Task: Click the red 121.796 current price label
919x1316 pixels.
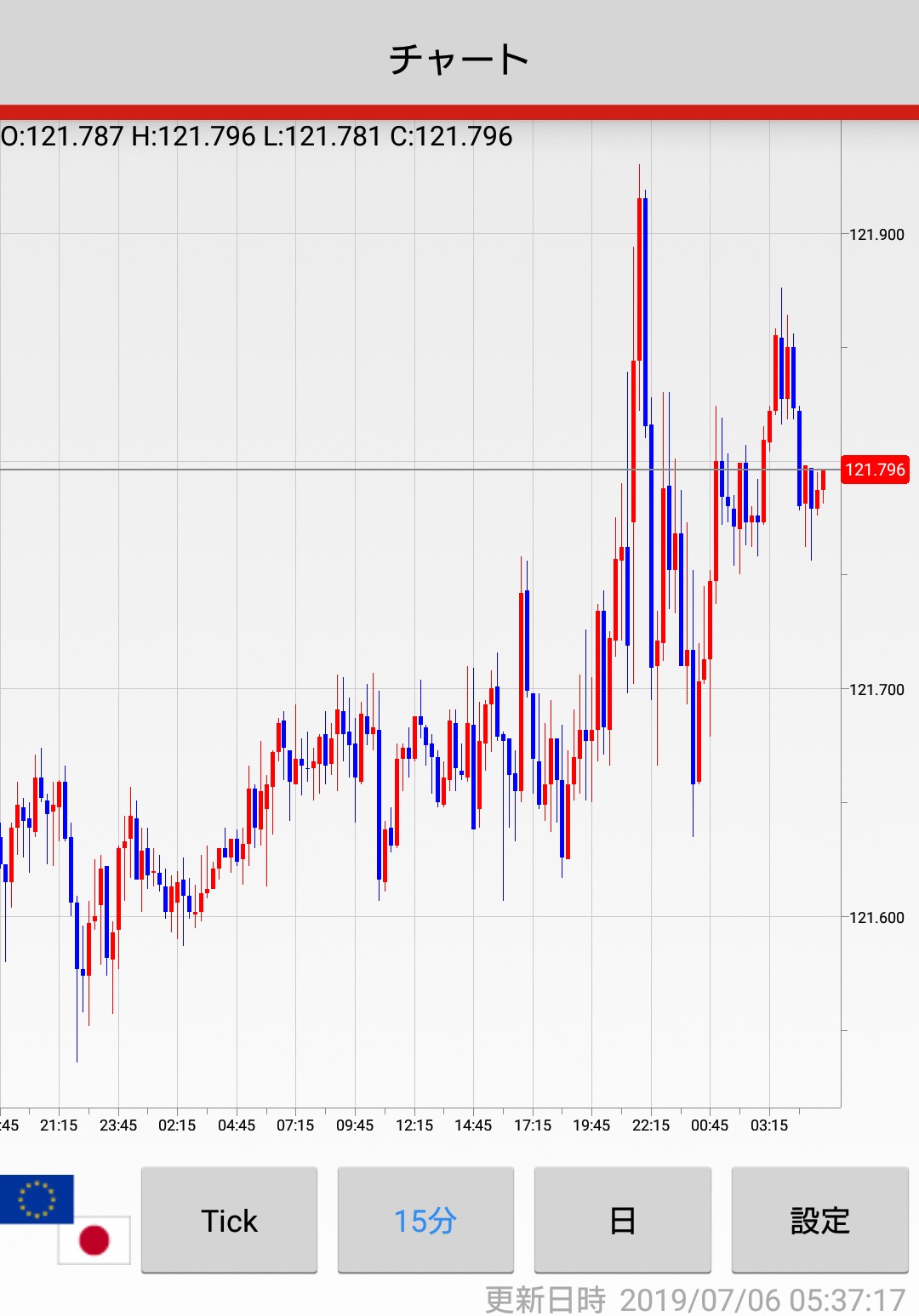Action: [x=875, y=470]
